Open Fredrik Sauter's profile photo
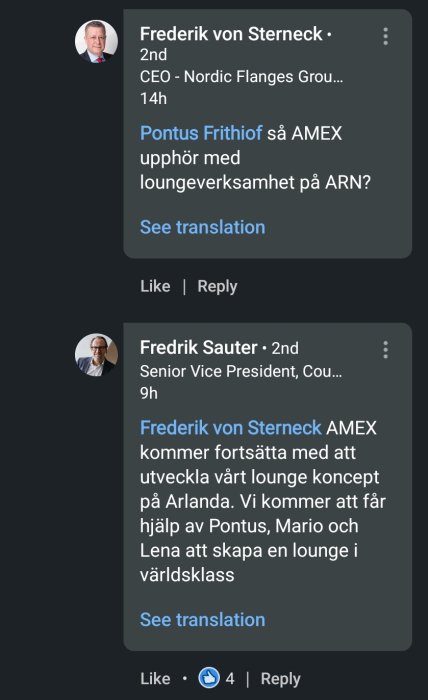 coord(96,355)
